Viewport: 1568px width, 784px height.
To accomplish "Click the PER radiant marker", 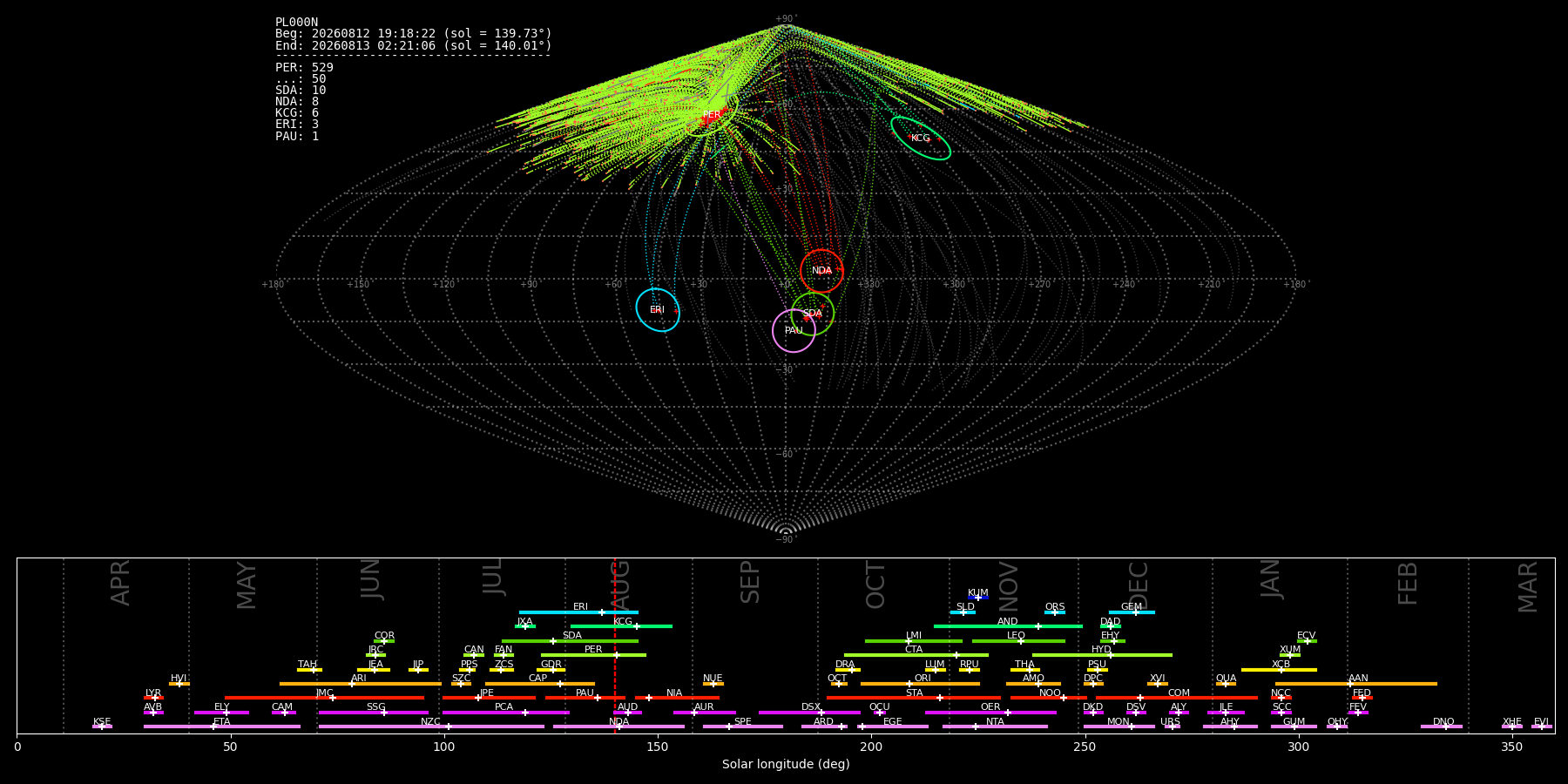I will (712, 114).
